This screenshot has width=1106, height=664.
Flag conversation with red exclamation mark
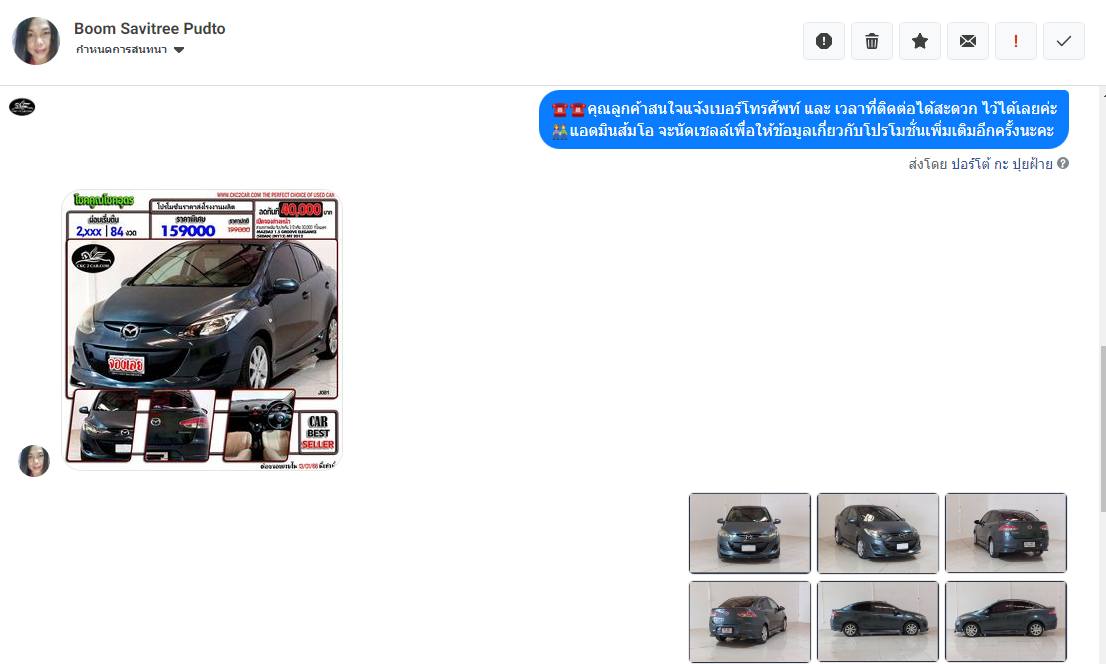click(x=1016, y=41)
